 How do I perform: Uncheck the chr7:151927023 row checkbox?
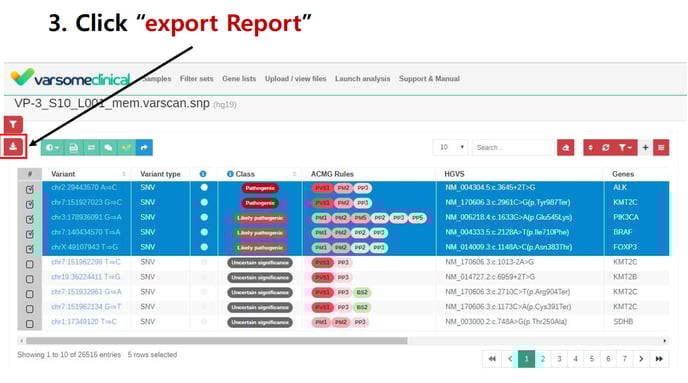tap(29, 204)
